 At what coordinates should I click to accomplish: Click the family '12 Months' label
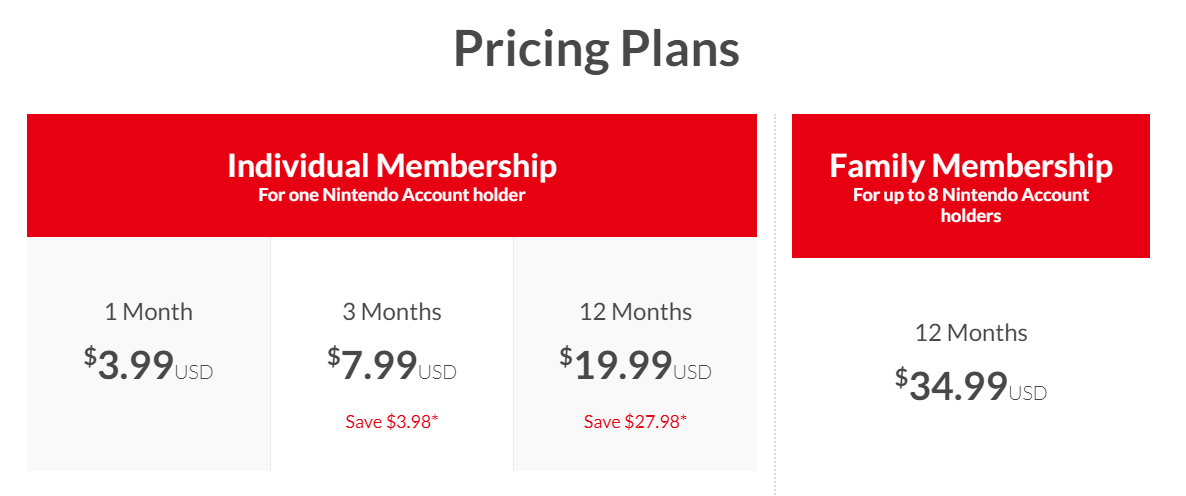[970, 333]
